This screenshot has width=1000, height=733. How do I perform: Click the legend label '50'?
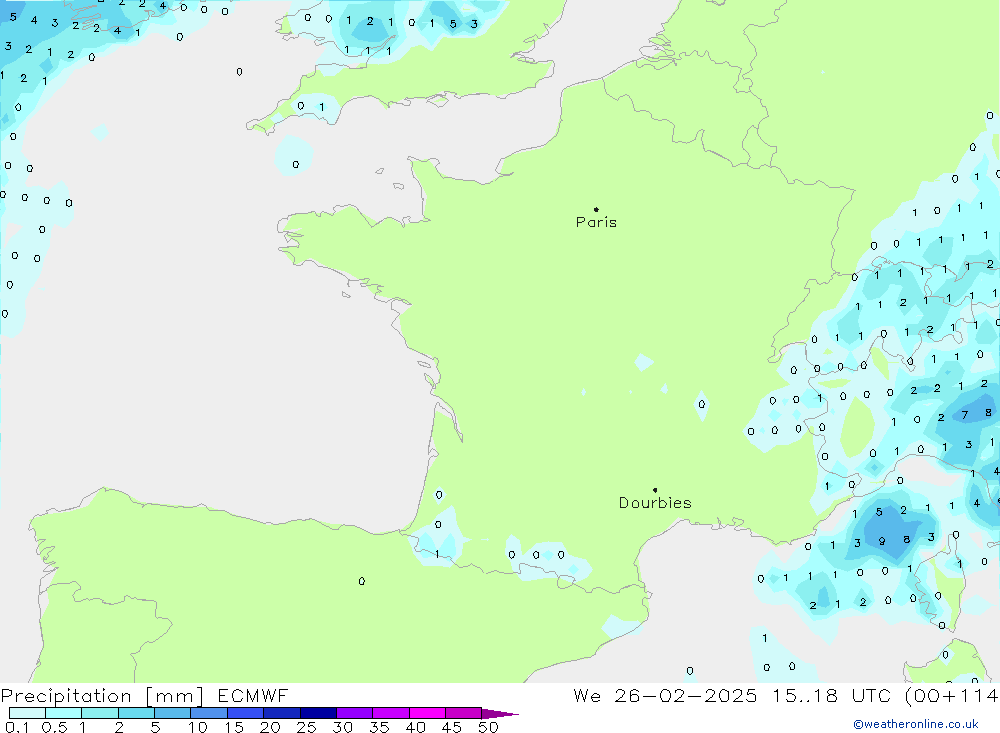point(488,727)
